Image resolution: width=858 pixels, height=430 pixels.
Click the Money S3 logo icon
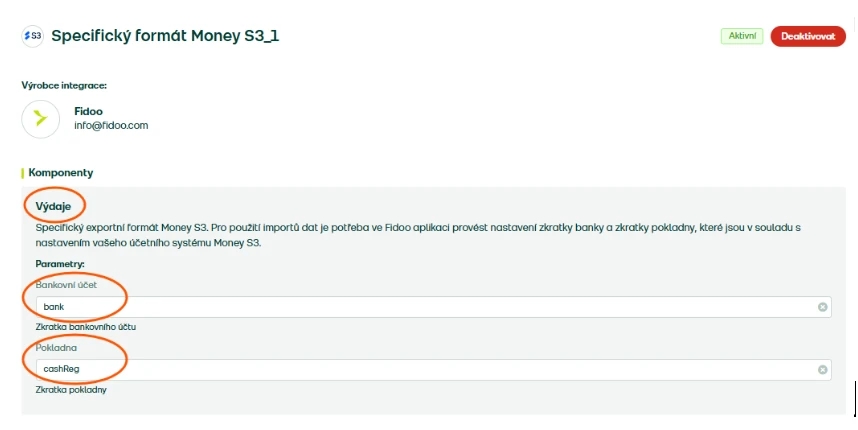(x=32, y=36)
